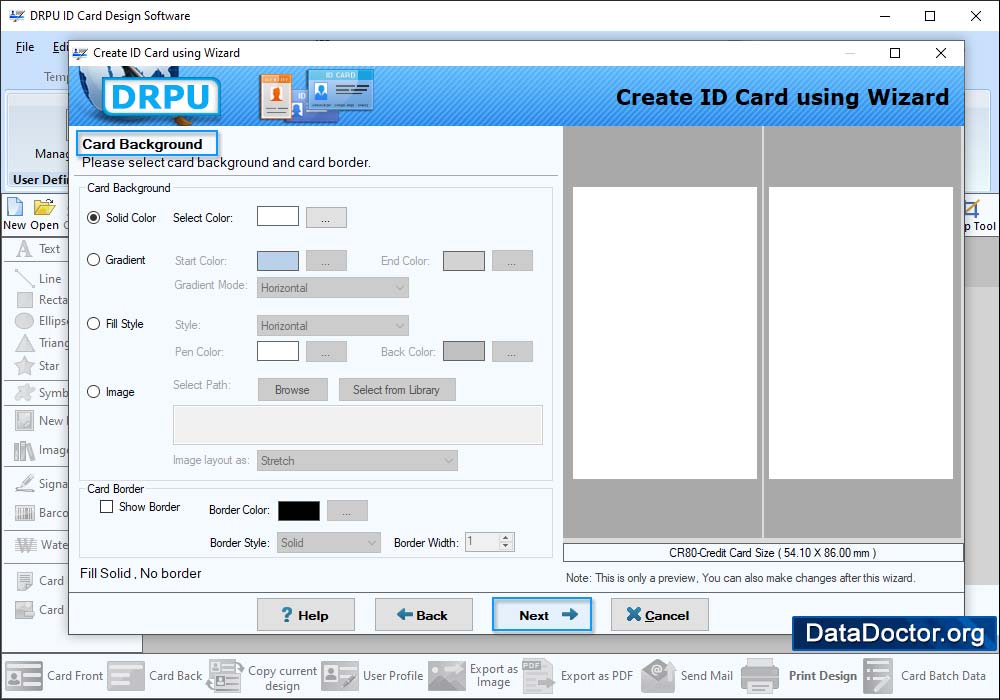The width and height of the screenshot is (1000, 700).
Task: Maximize the wizard dialog window
Action: 895,53
